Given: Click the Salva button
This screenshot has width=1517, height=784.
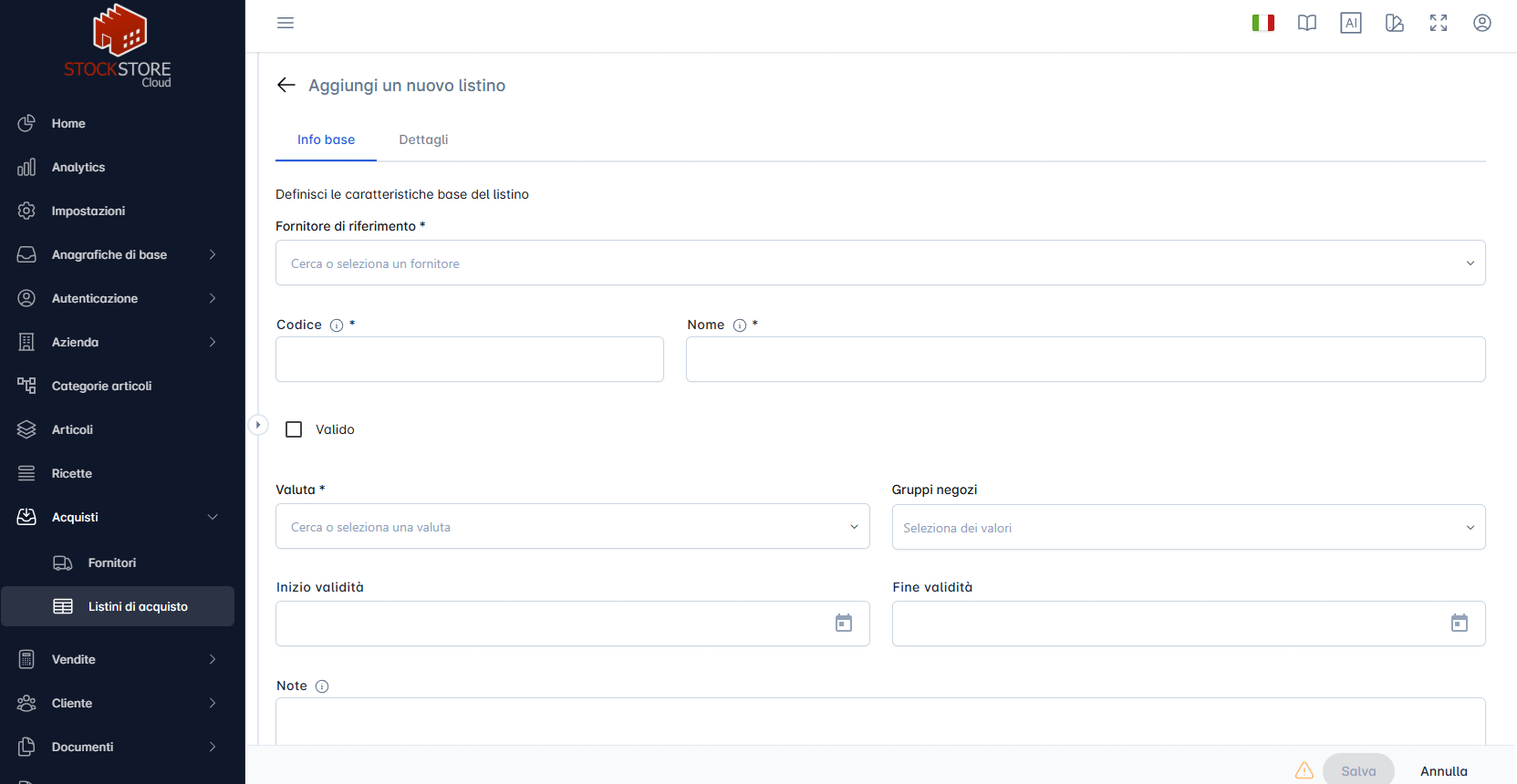Looking at the screenshot, I should [1358, 771].
